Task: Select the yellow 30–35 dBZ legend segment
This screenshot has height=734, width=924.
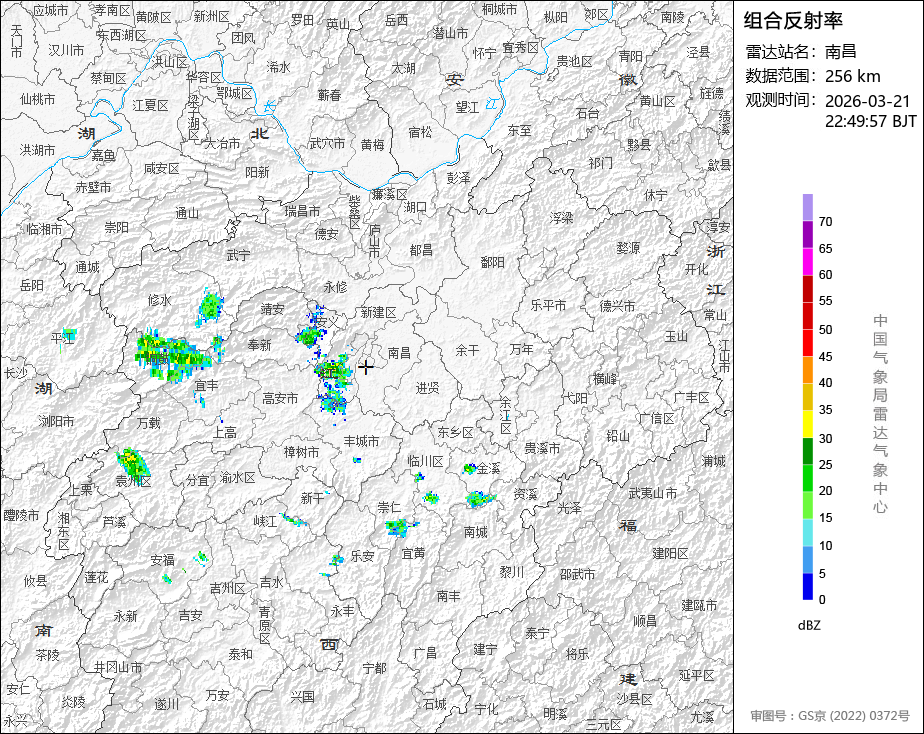Action: tap(808, 424)
